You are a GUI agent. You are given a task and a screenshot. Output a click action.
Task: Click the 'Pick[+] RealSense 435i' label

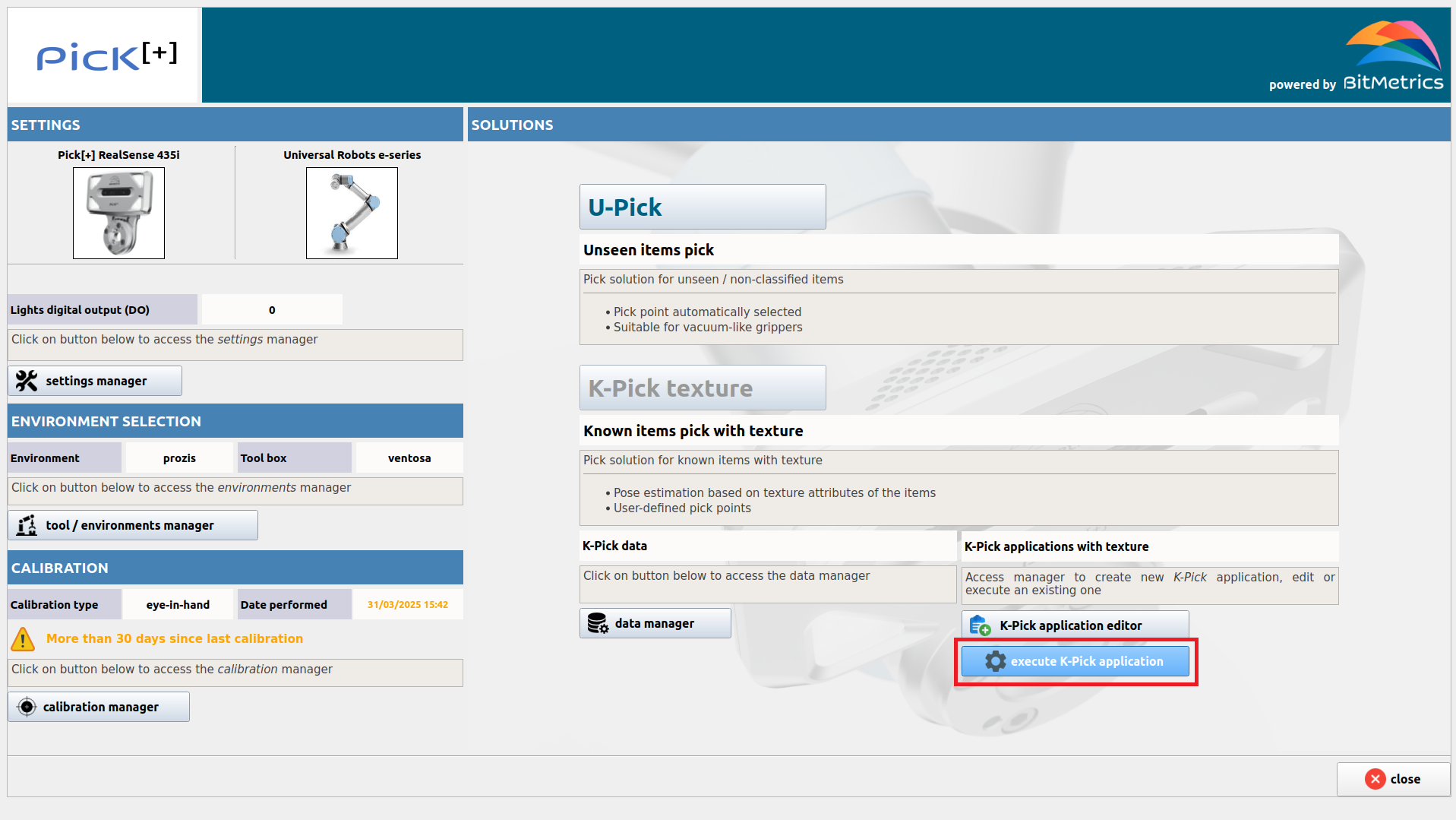[118, 154]
